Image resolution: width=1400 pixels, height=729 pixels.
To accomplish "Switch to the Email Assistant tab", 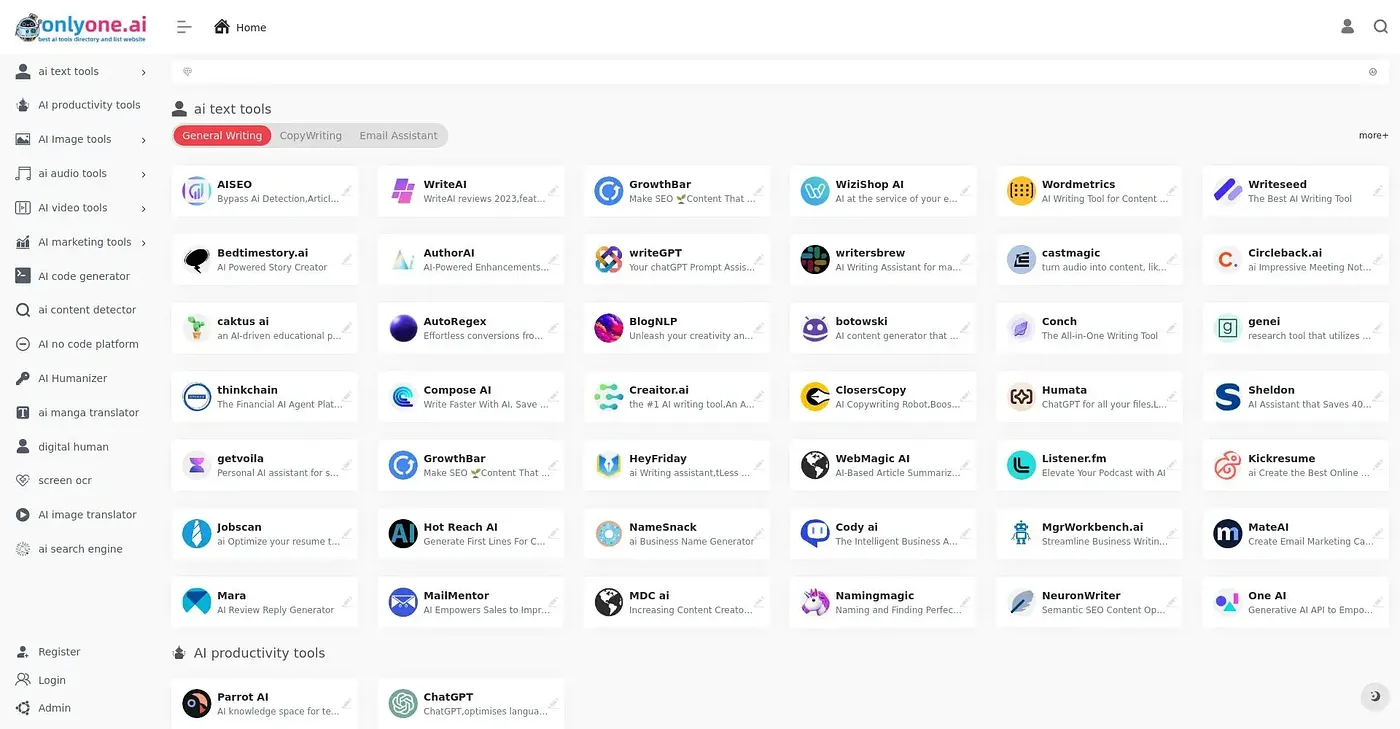I will click(x=398, y=135).
